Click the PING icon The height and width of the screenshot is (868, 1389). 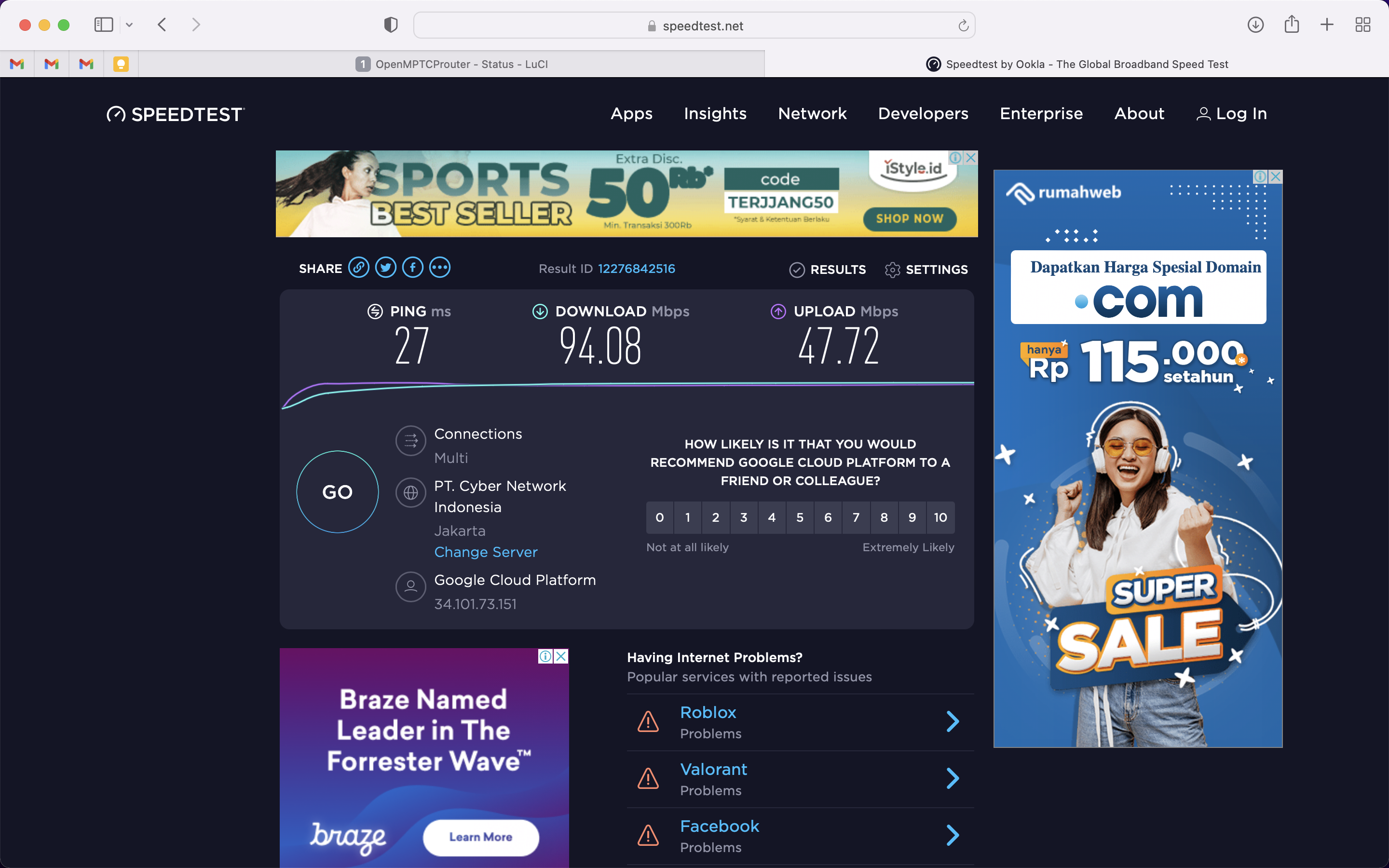[x=375, y=311]
